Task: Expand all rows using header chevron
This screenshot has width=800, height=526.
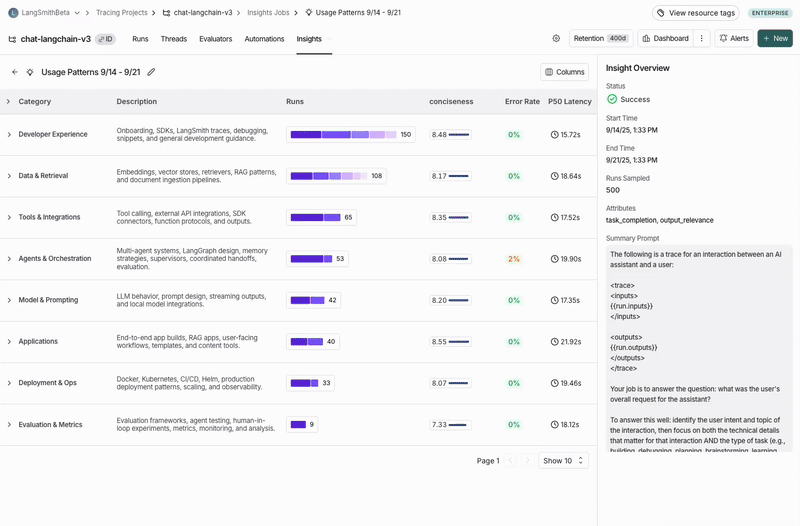Action: 9,102
